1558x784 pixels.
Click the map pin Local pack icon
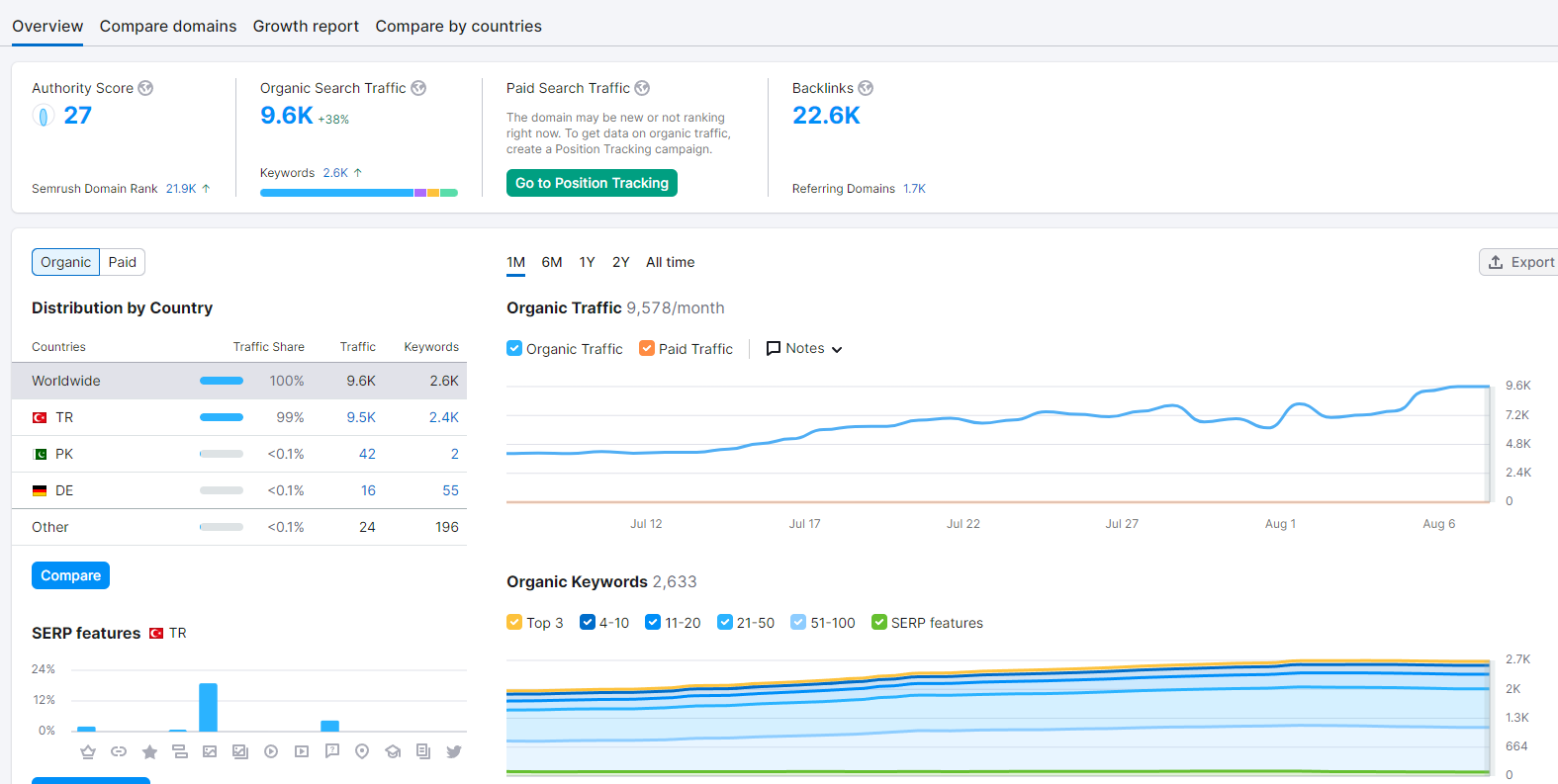(x=362, y=752)
